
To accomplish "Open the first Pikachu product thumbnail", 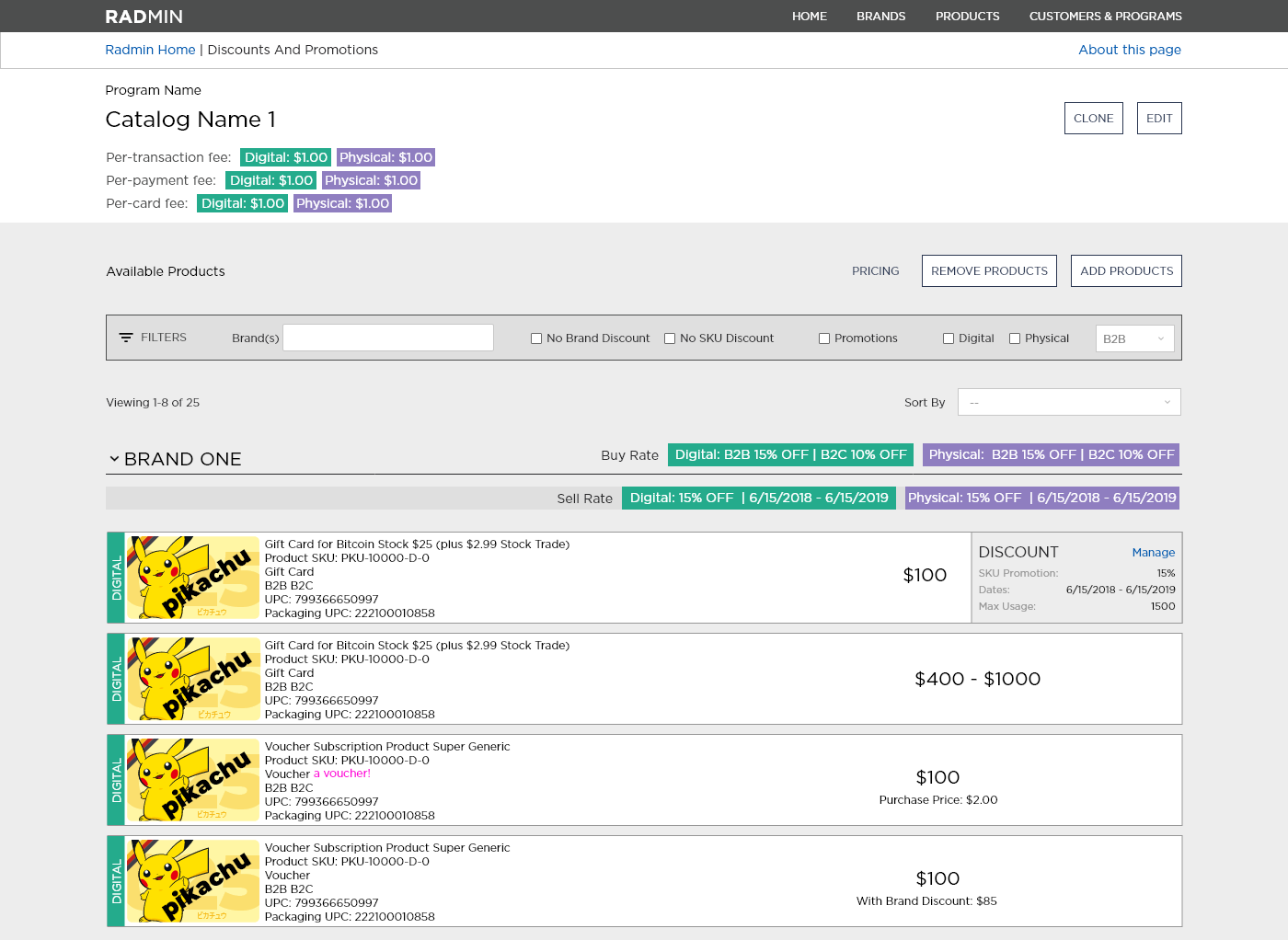I will [x=193, y=578].
